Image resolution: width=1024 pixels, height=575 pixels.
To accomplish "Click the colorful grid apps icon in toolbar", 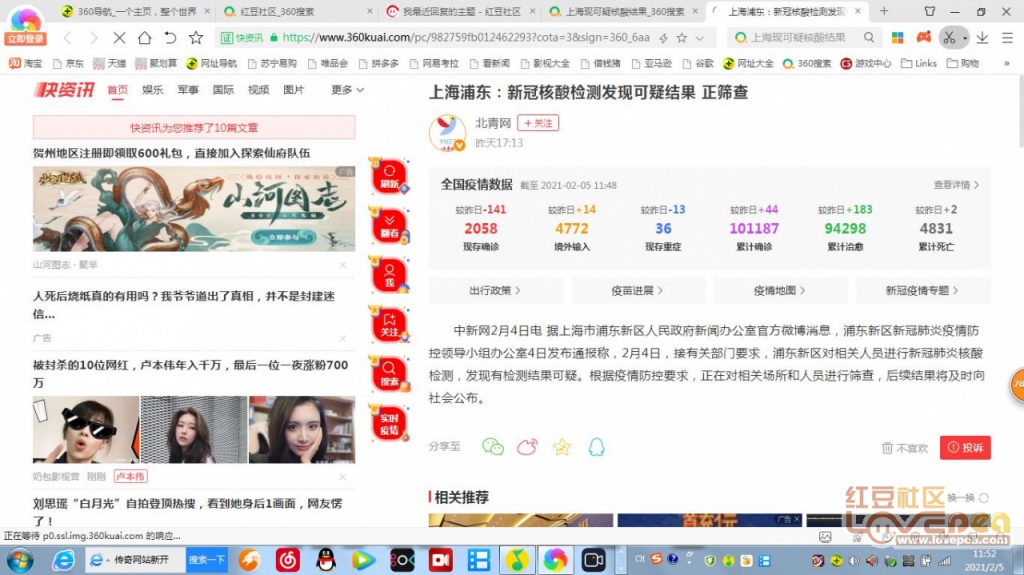I will pos(898,38).
